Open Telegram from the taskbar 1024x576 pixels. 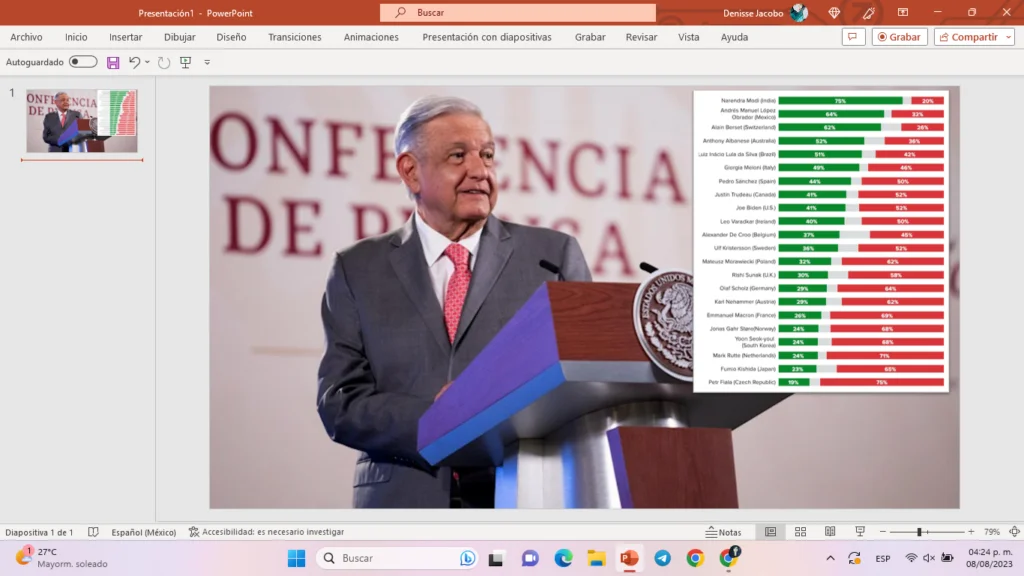pos(662,558)
